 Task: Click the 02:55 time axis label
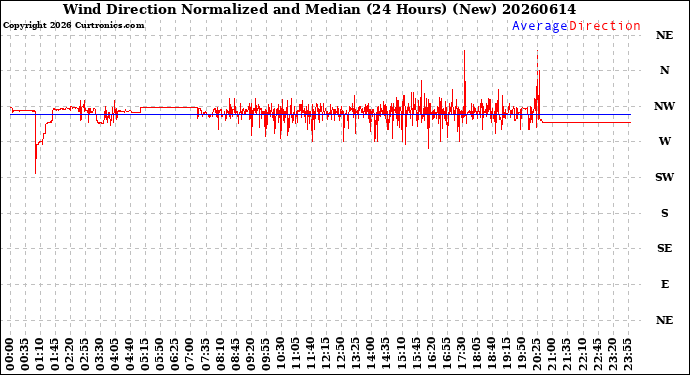tap(85, 354)
